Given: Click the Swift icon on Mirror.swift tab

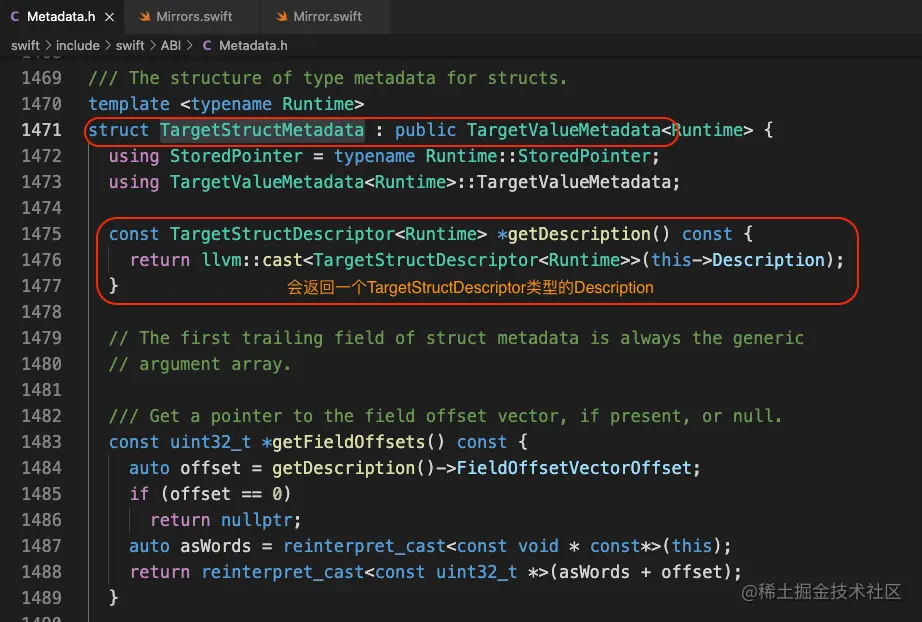Looking at the screenshot, I should pos(282,16).
